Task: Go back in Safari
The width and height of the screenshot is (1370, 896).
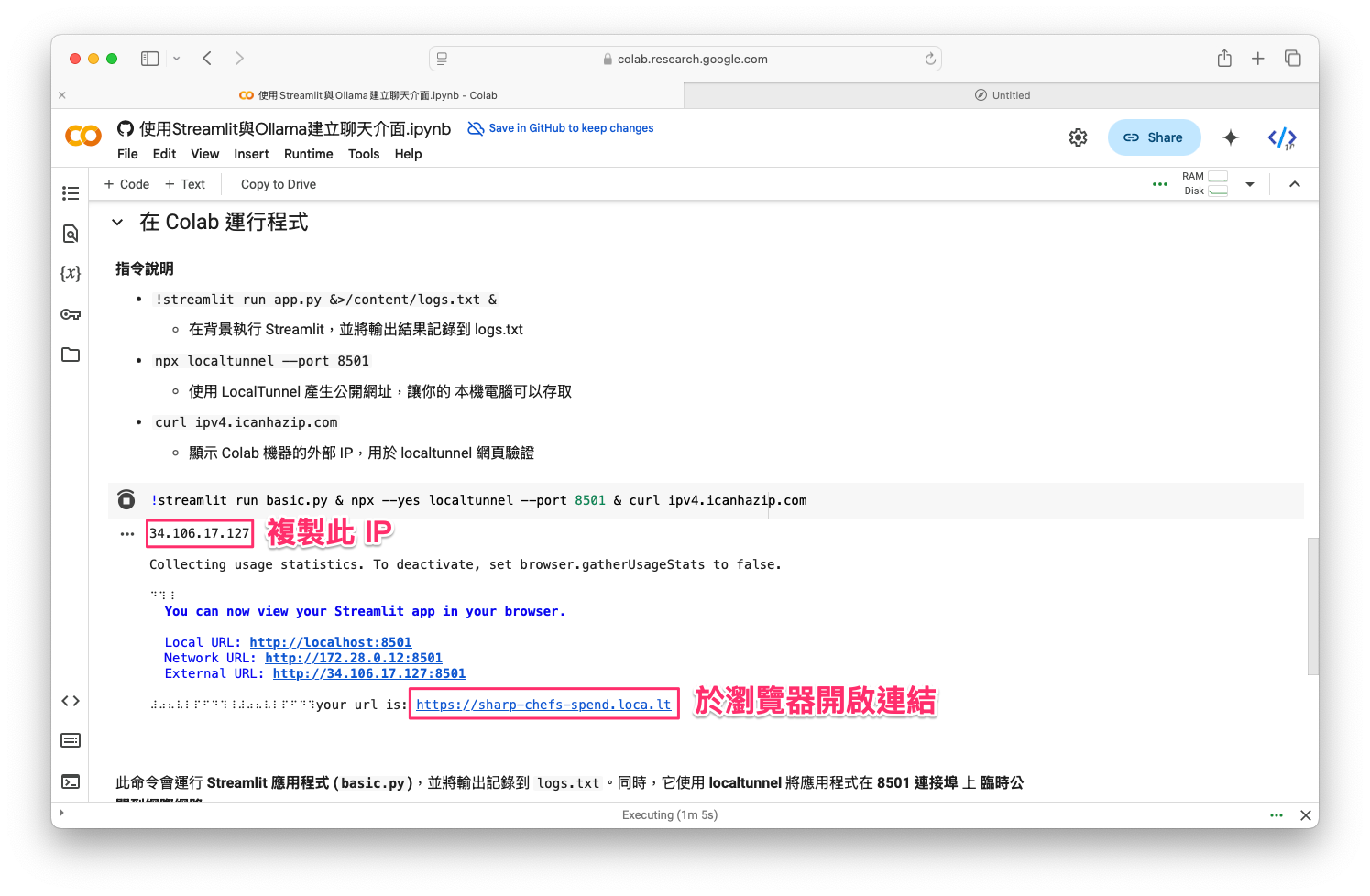Action: pos(207,59)
